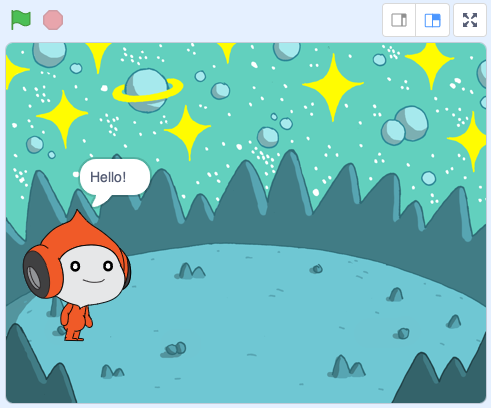The image size is (491, 408).
Task: Enter full screen stage mode
Action: coord(470,20)
